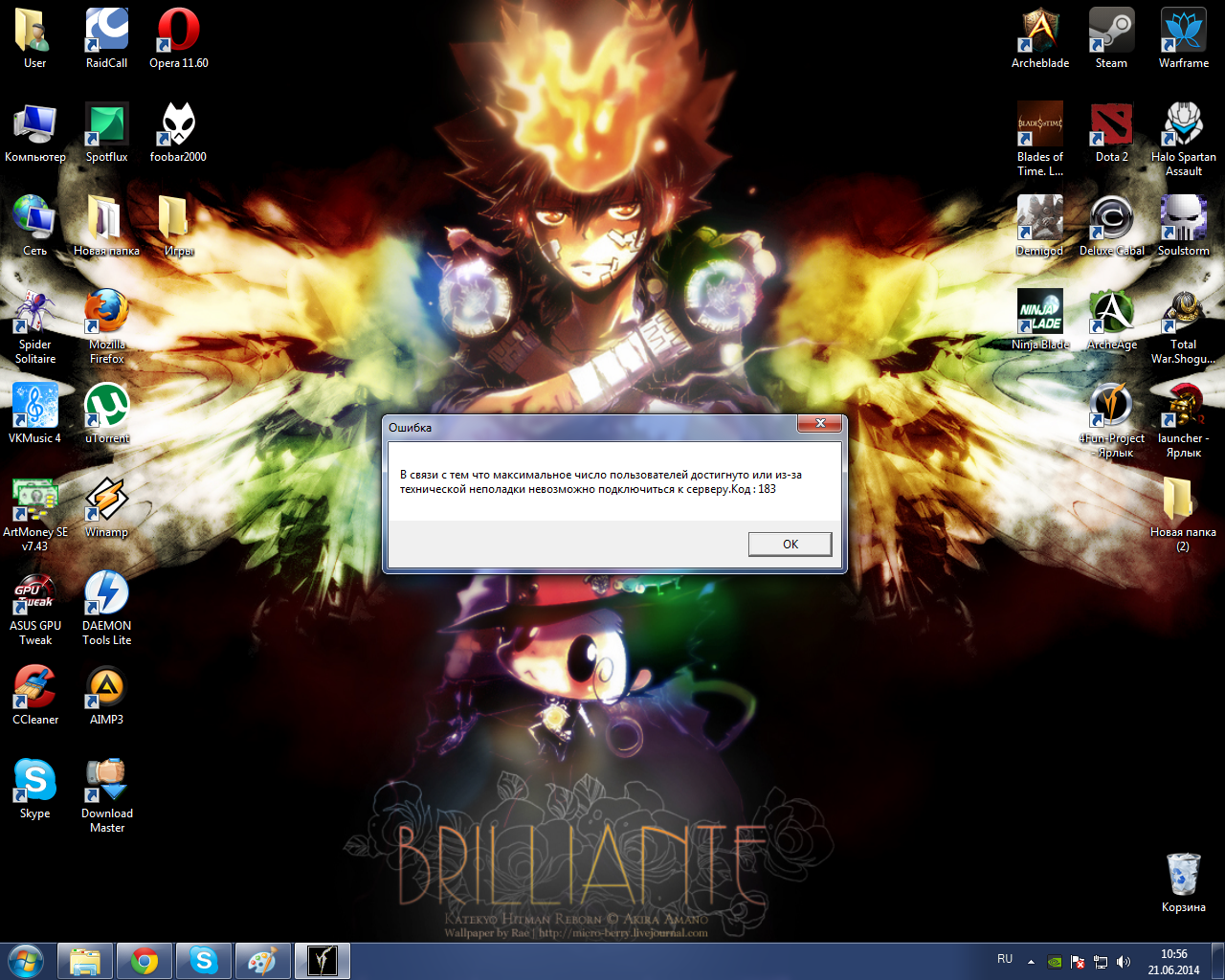Show hidden tray icons arrow

(1031, 962)
